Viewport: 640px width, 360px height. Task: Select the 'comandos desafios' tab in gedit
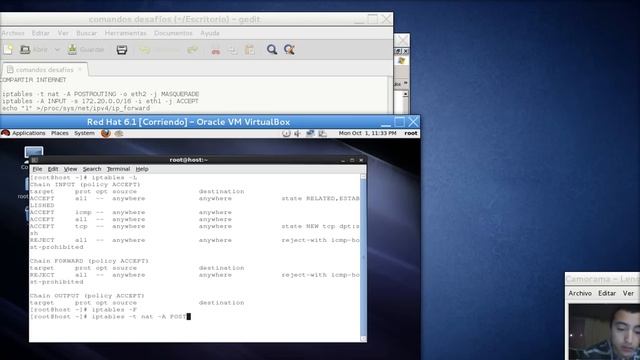click(x=44, y=70)
